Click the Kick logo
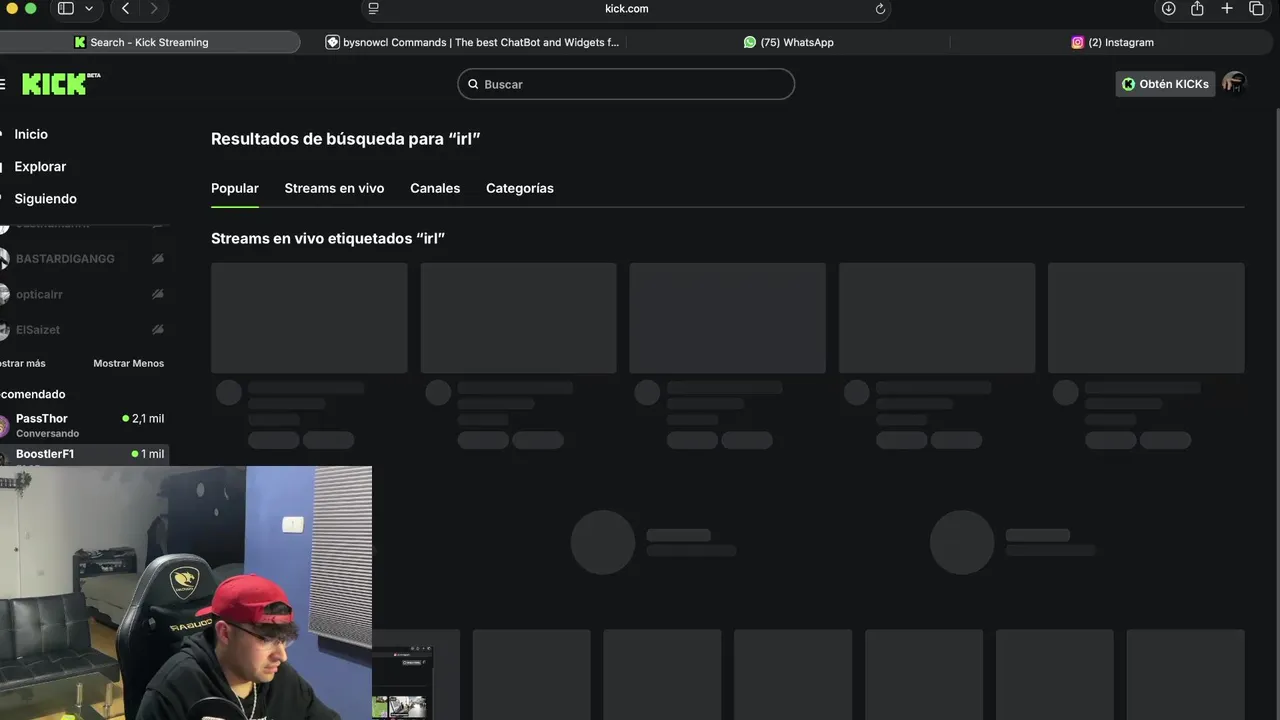 (61, 84)
